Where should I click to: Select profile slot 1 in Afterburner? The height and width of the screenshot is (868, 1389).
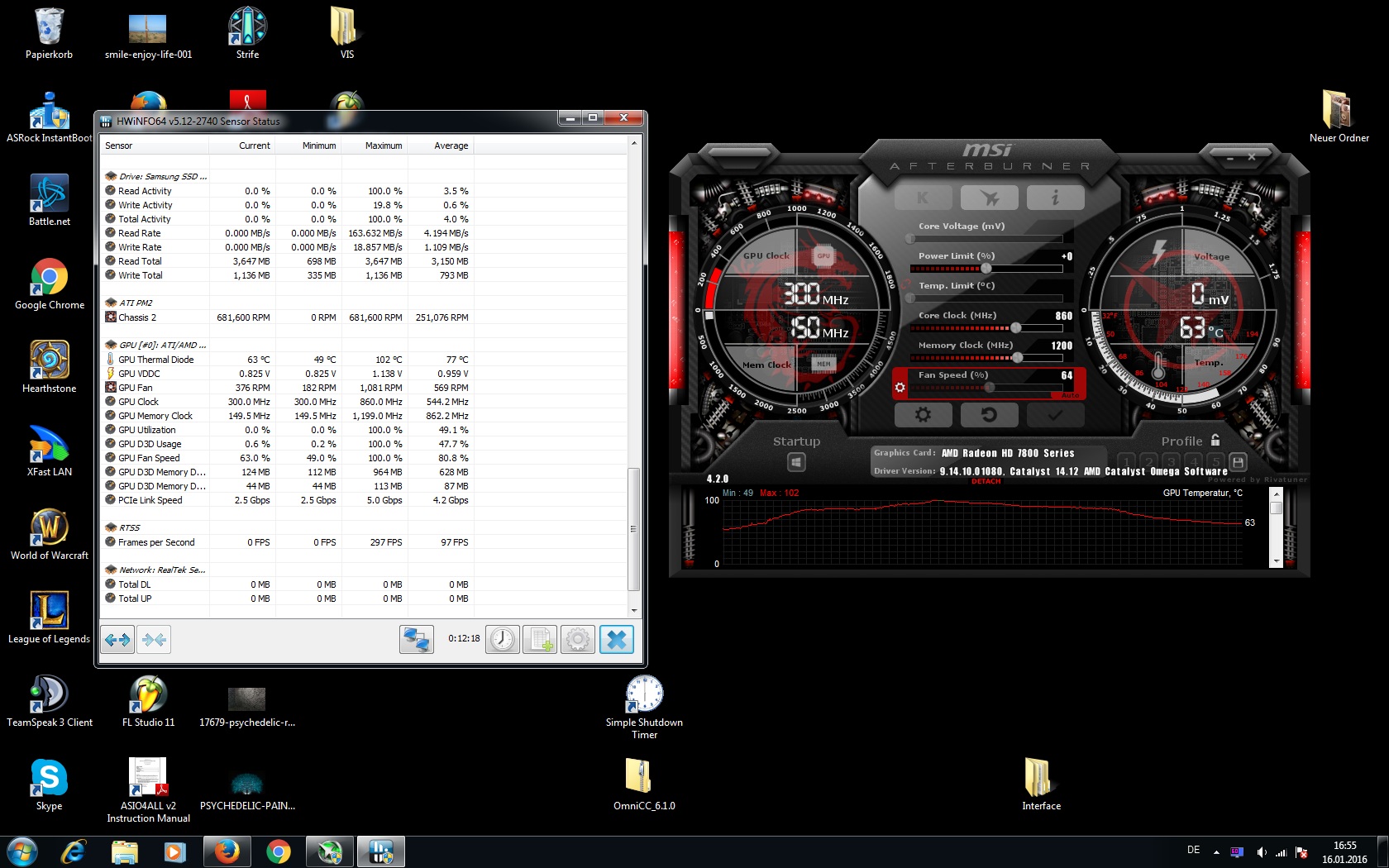coord(1126,462)
